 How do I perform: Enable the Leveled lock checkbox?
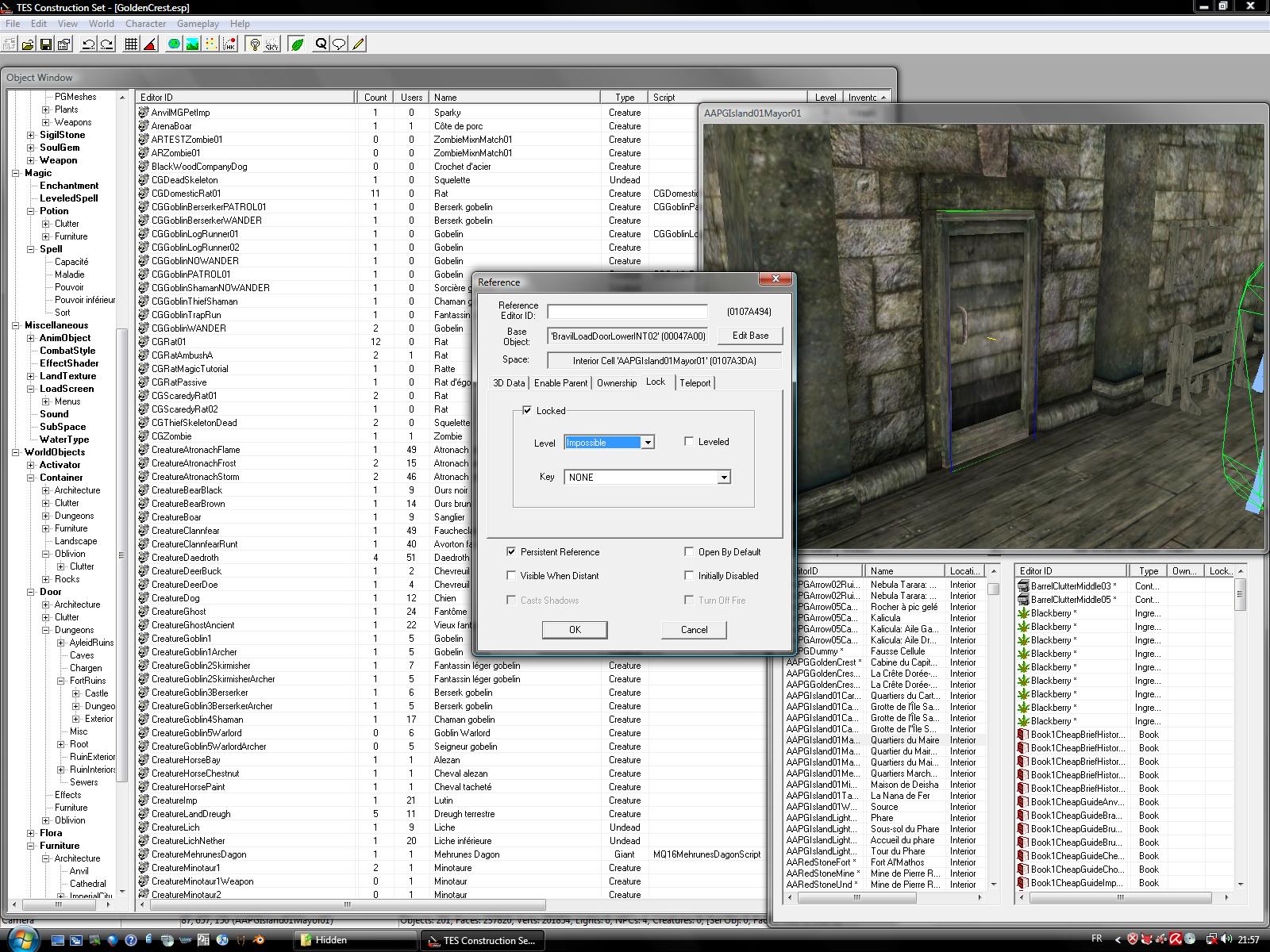tap(689, 441)
